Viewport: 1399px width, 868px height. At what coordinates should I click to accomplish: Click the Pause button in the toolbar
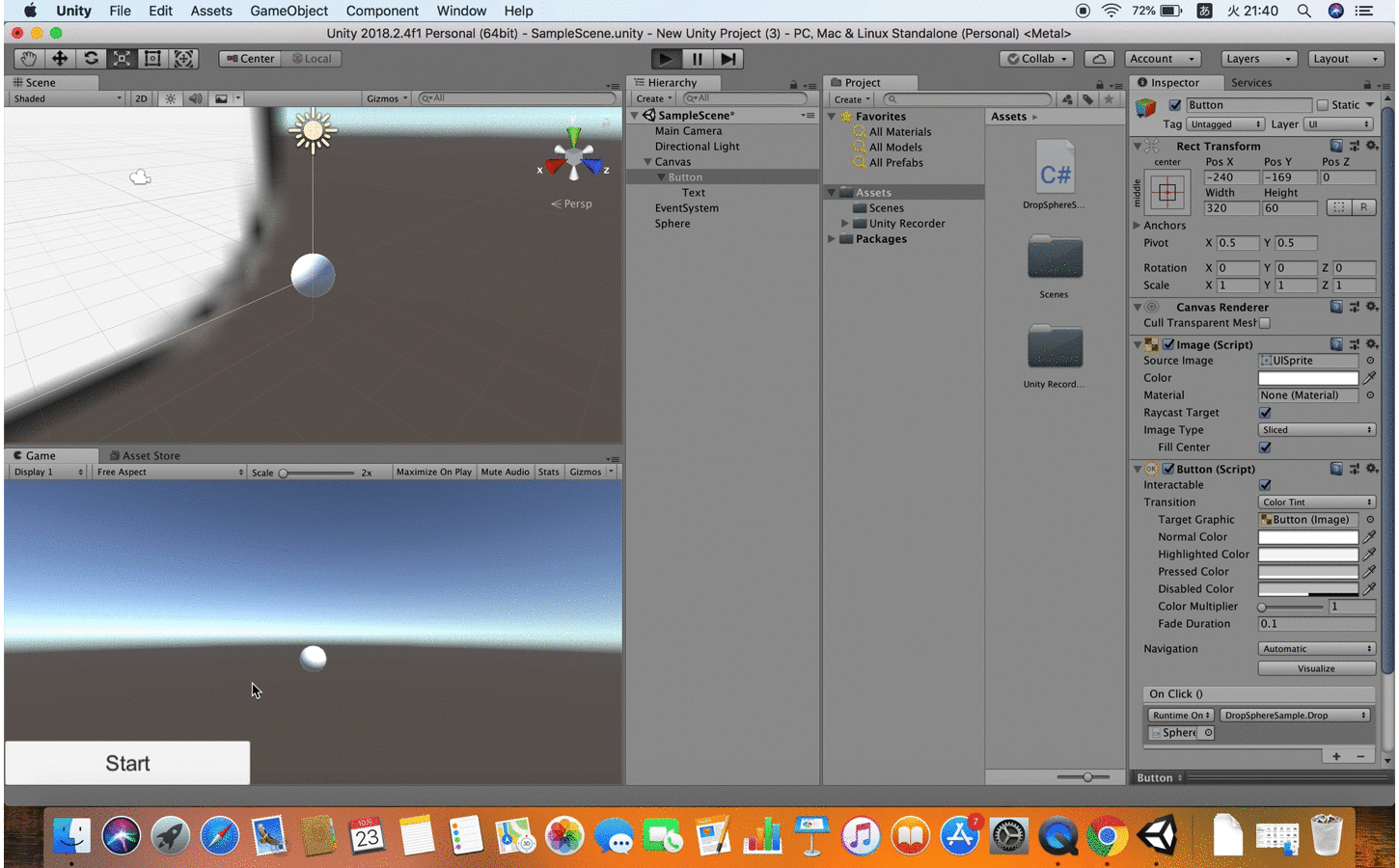[x=697, y=58]
